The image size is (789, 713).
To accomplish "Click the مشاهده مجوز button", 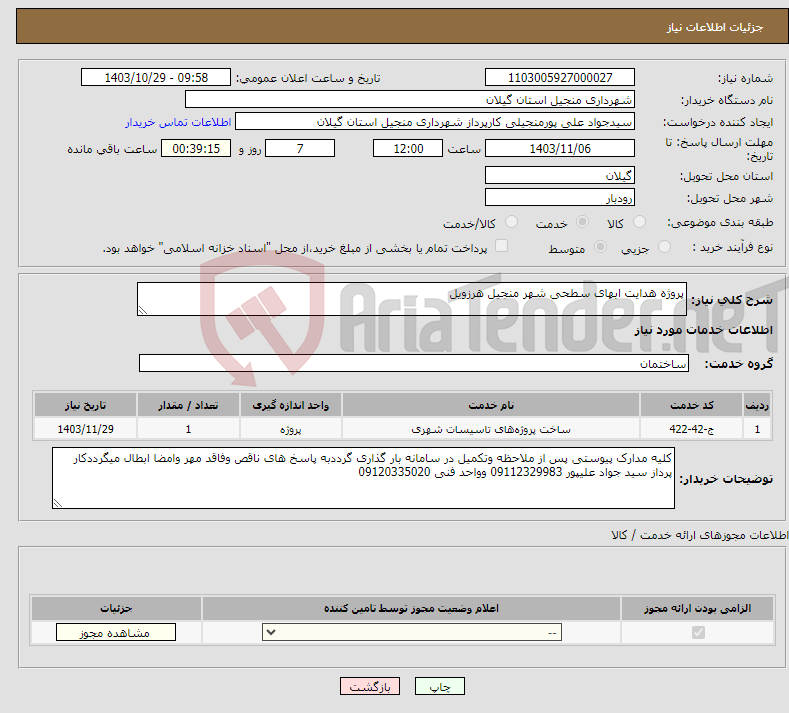I will point(116,632).
